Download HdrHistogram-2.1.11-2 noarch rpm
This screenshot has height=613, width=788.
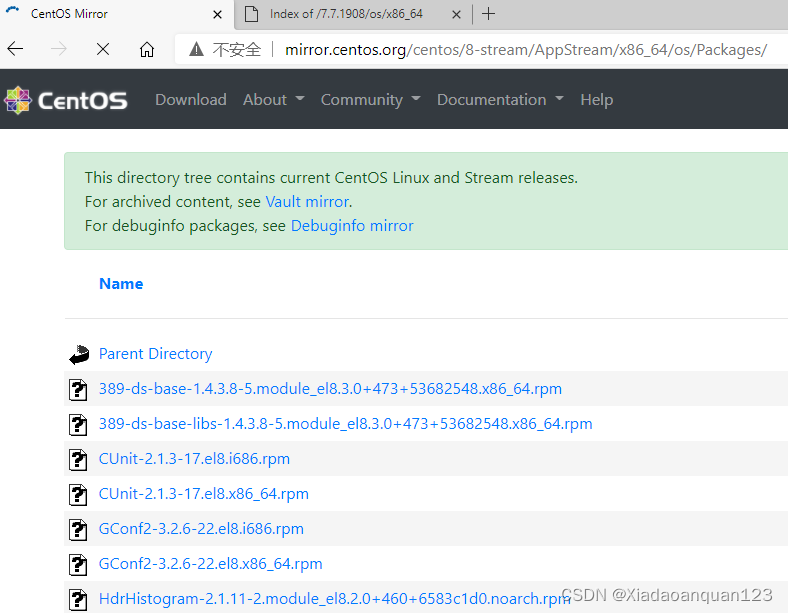click(335, 599)
